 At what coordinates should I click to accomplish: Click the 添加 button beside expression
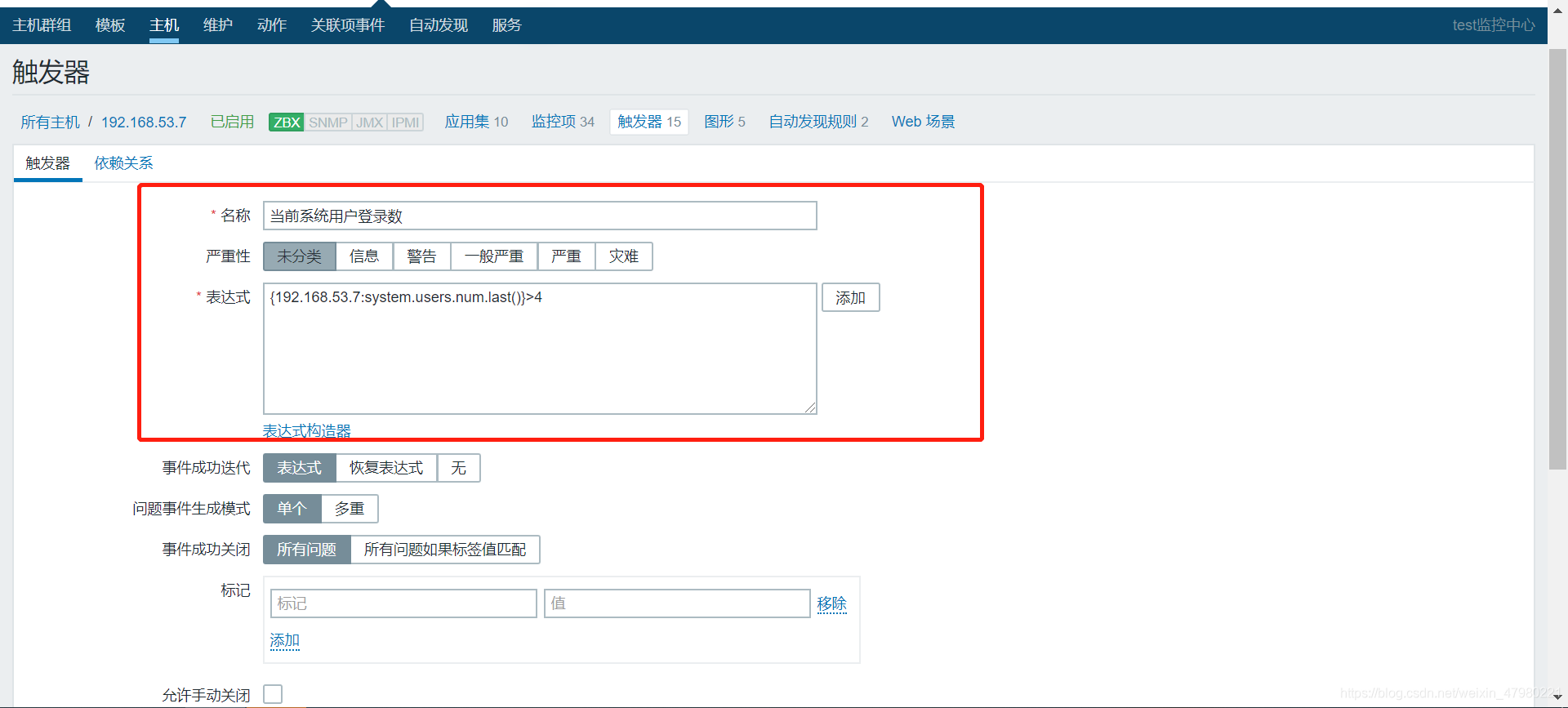click(x=851, y=298)
